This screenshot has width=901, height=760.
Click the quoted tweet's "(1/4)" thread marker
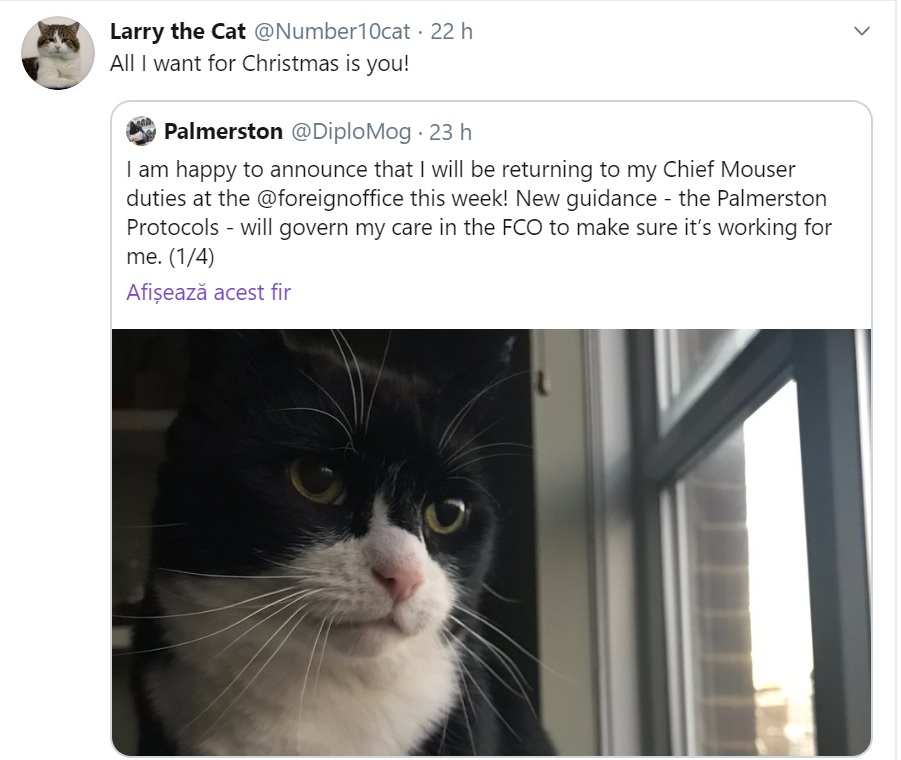pos(190,257)
